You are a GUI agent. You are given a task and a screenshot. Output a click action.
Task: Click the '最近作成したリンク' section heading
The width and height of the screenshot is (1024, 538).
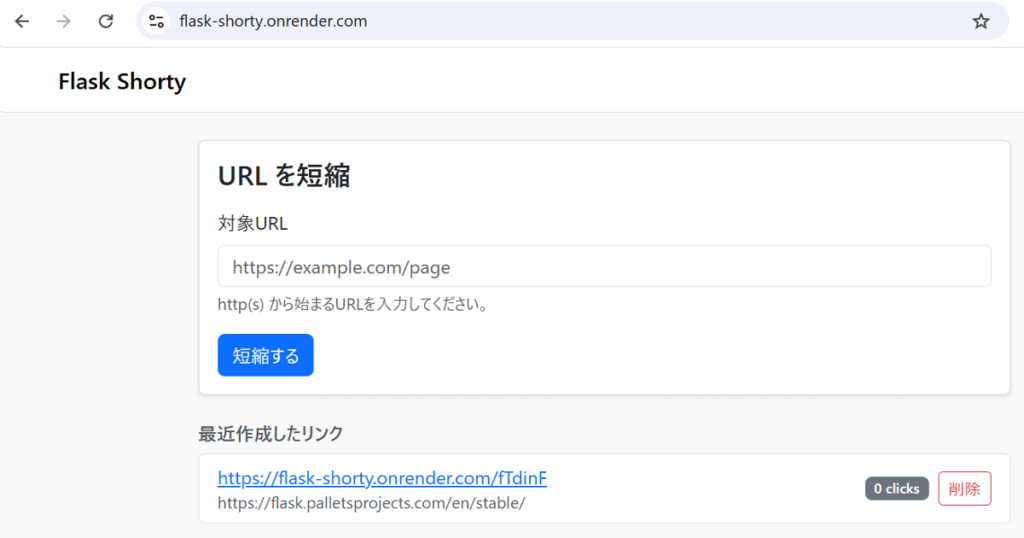pos(271,433)
